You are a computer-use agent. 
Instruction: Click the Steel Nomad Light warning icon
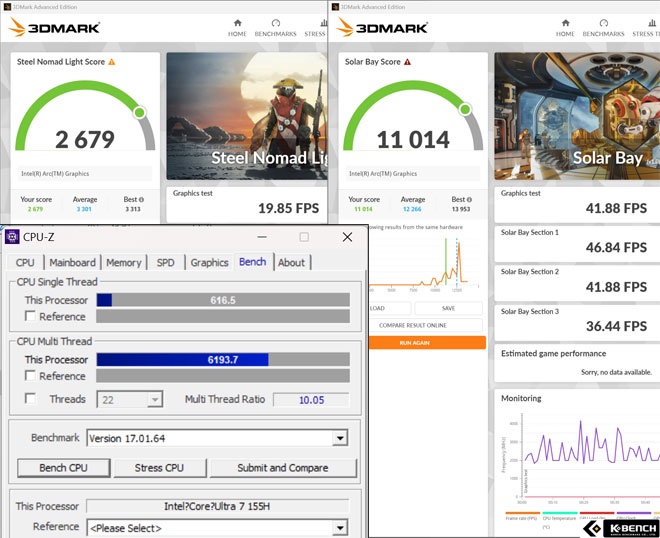(x=112, y=62)
